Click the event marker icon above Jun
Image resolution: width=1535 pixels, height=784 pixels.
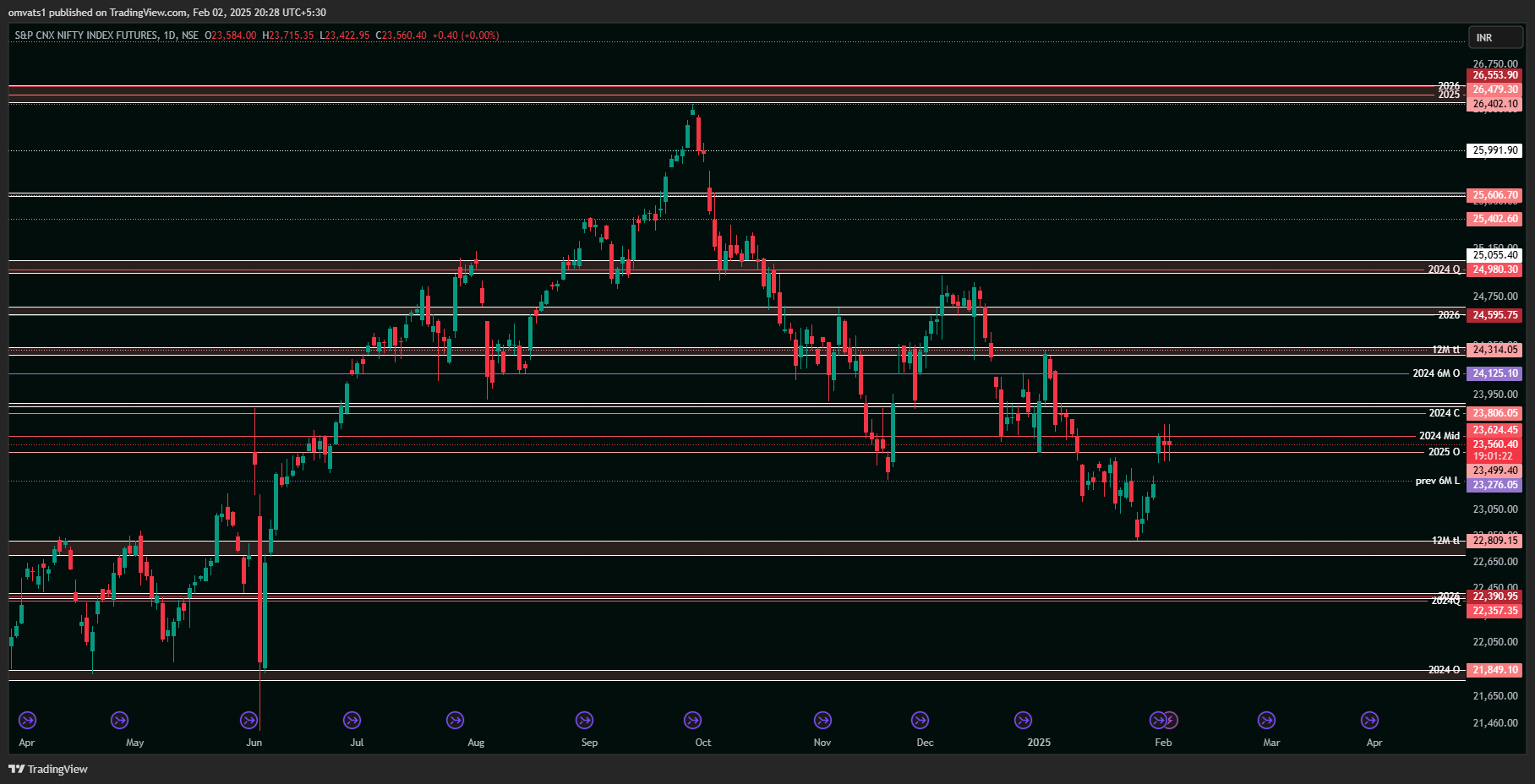pos(249,721)
